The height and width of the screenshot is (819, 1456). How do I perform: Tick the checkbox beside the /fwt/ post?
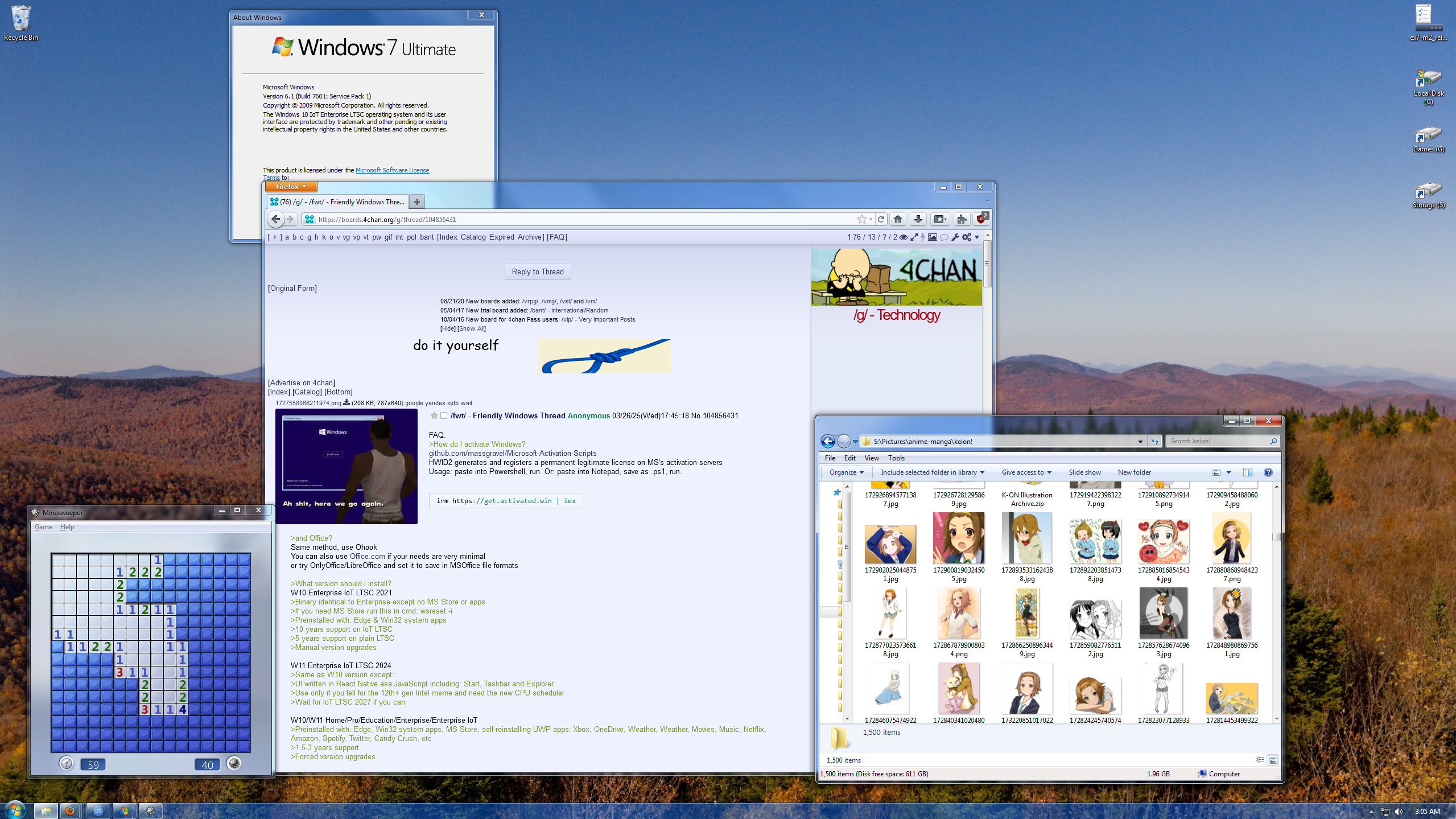(444, 415)
